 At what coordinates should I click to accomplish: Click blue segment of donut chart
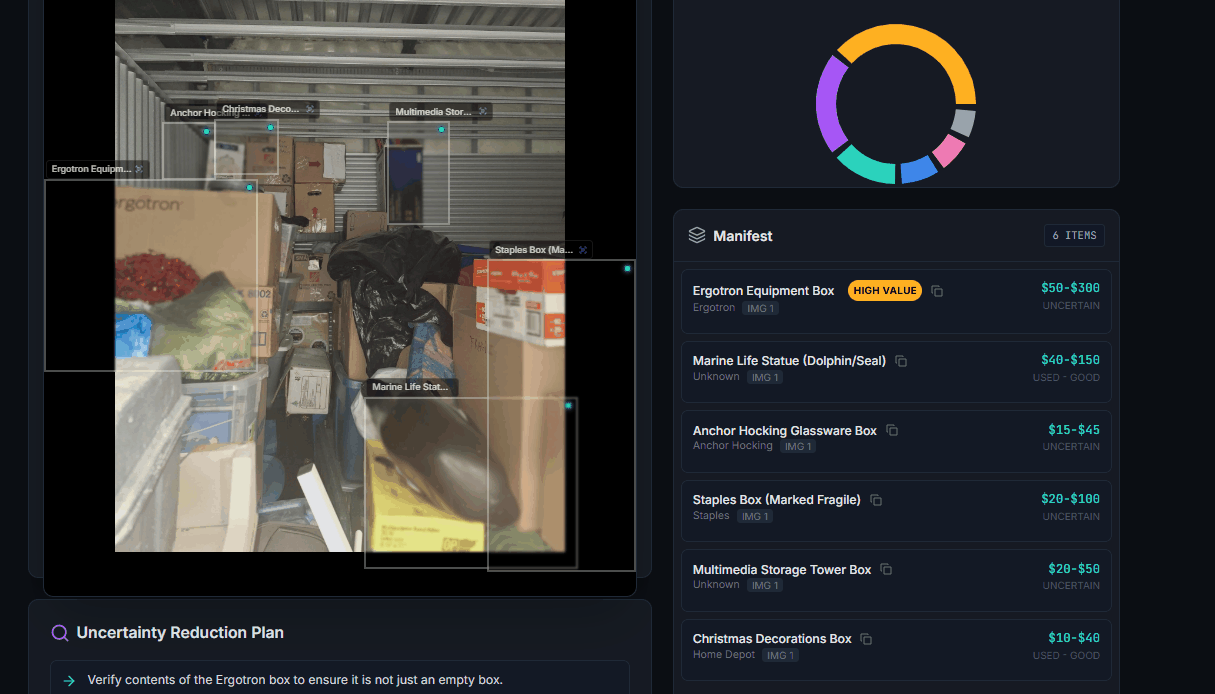(918, 172)
